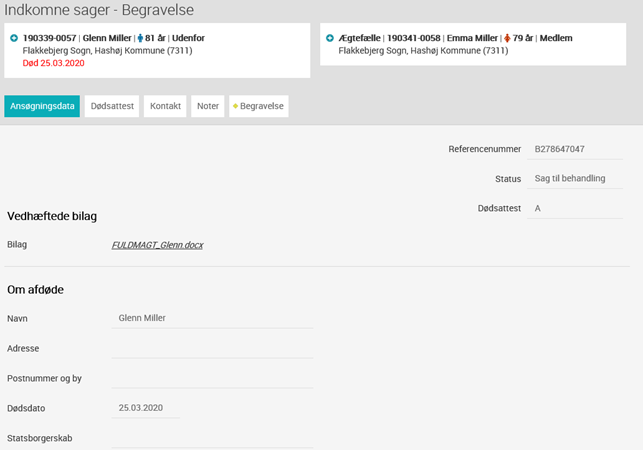
Task: Click red text Død 25.03.2020
Action: [53, 63]
